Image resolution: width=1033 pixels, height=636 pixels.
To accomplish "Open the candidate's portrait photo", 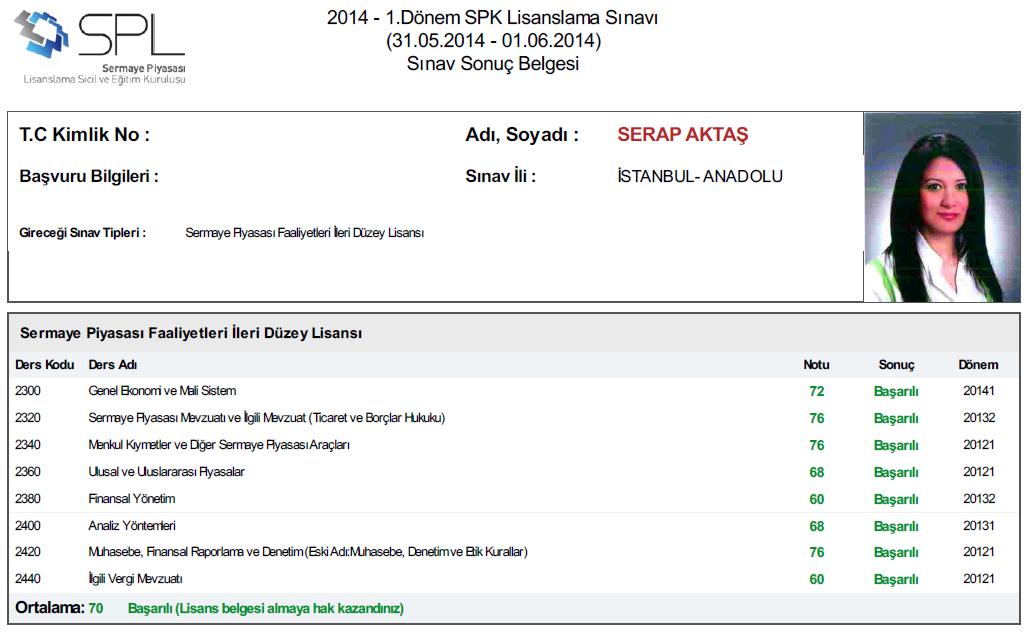I will tap(942, 207).
